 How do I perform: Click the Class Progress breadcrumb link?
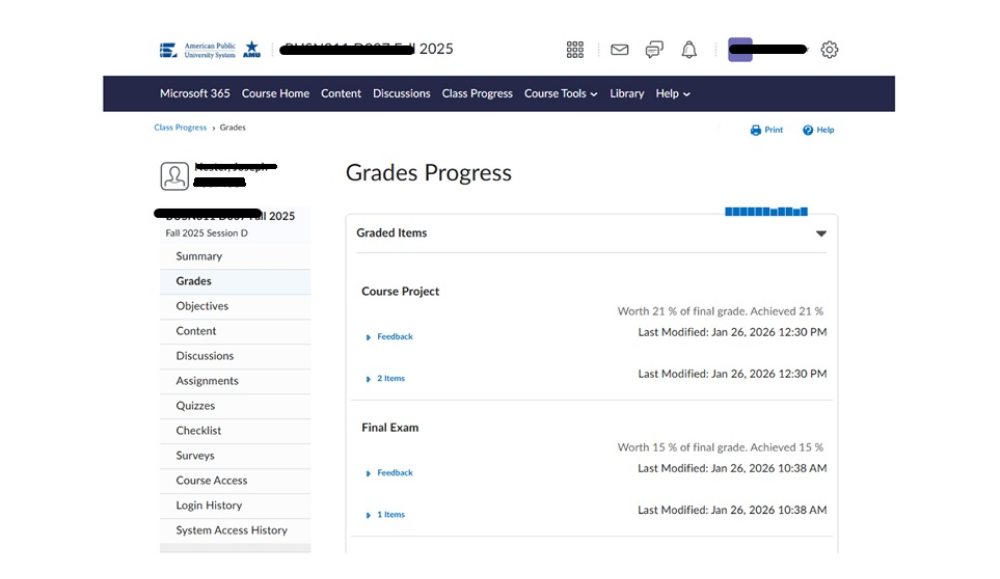(180, 128)
